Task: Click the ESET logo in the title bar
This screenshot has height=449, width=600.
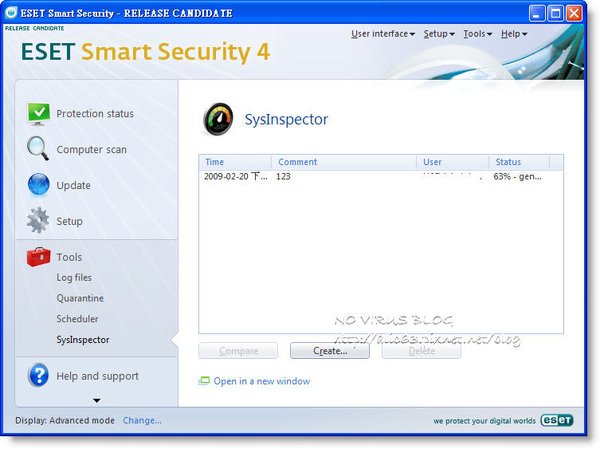Action: pyautogui.click(x=11, y=13)
